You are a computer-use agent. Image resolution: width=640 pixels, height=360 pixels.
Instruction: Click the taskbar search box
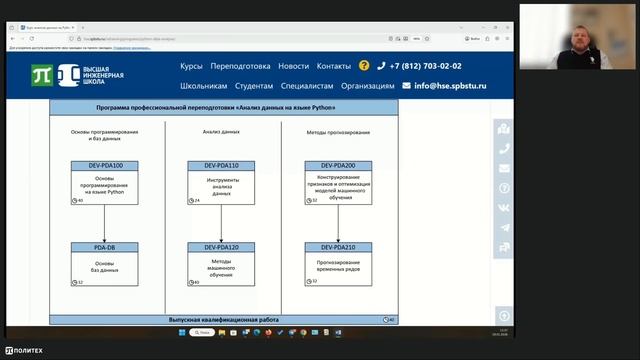[202, 333]
